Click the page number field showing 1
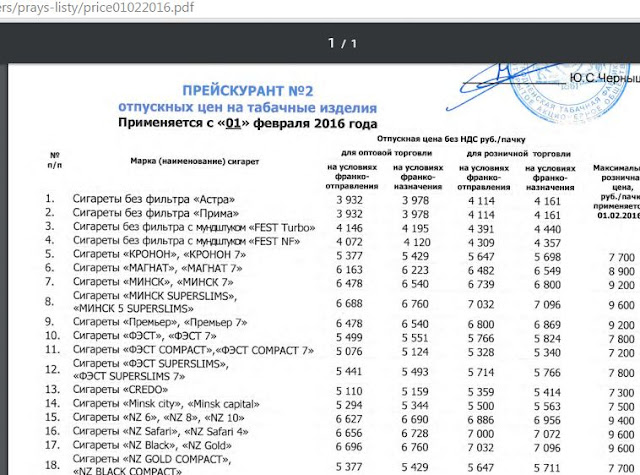 [x=331, y=43]
